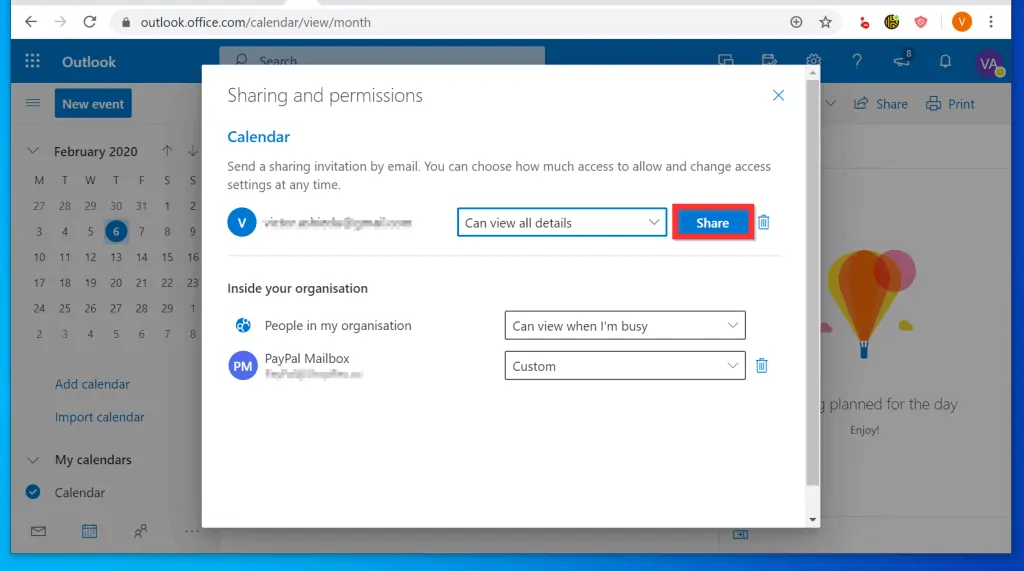Click the Import calendar link
This screenshot has width=1024, height=571.
tap(99, 417)
